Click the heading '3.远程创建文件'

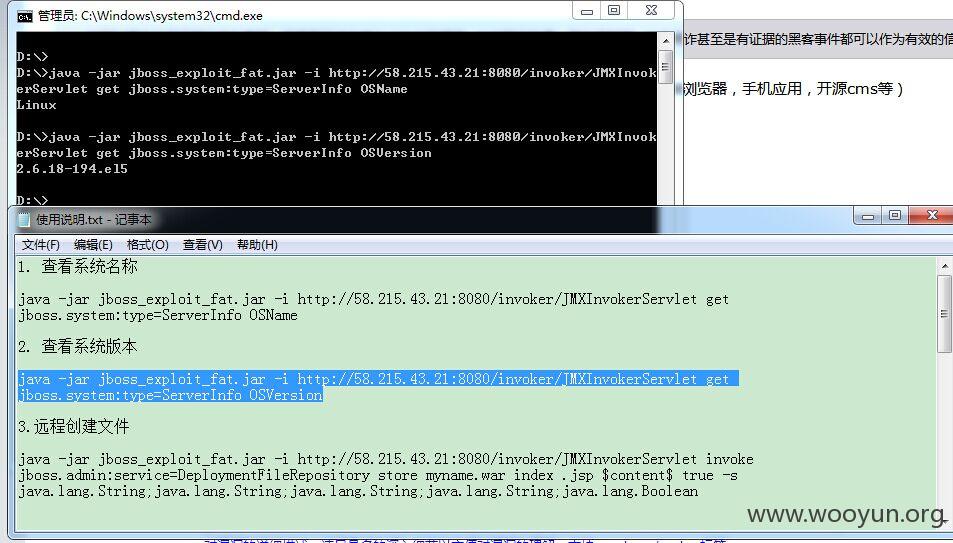[74, 427]
